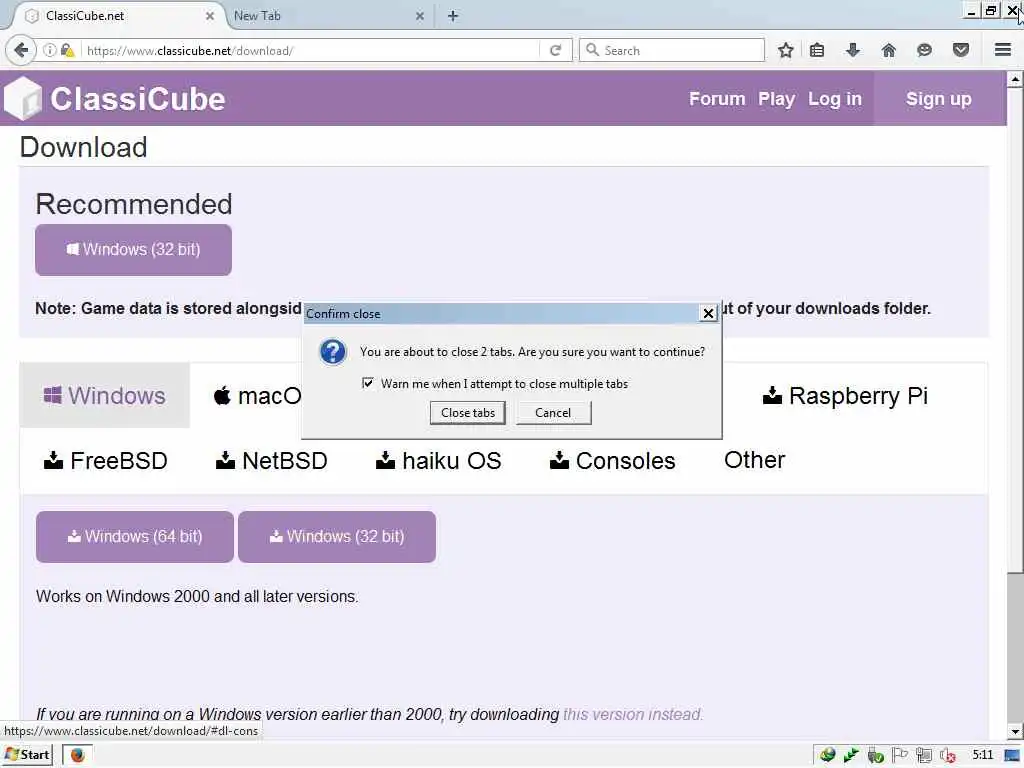Focus the browser Search box
1024x768 pixels.
pos(672,50)
